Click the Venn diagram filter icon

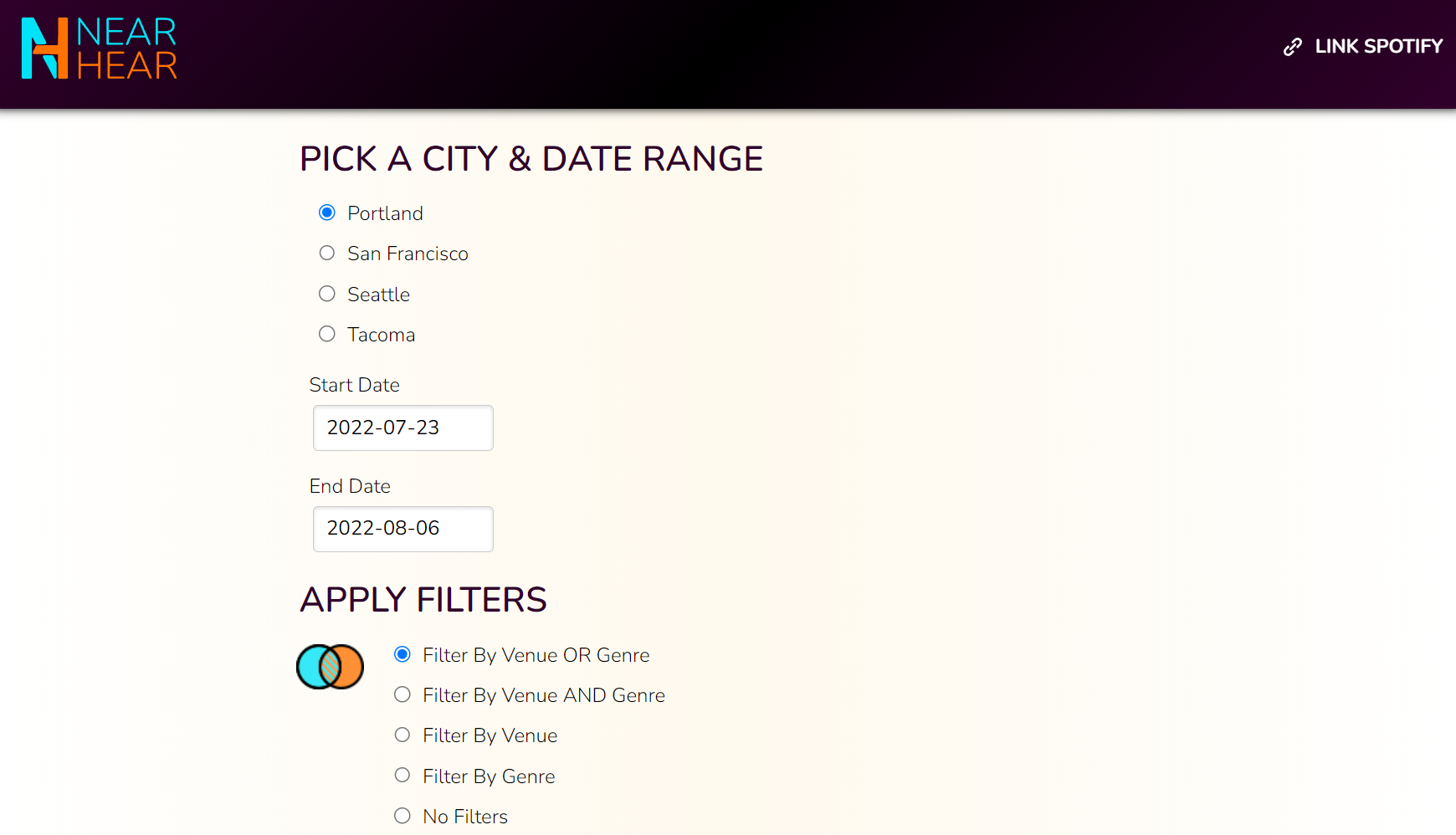[x=330, y=667]
